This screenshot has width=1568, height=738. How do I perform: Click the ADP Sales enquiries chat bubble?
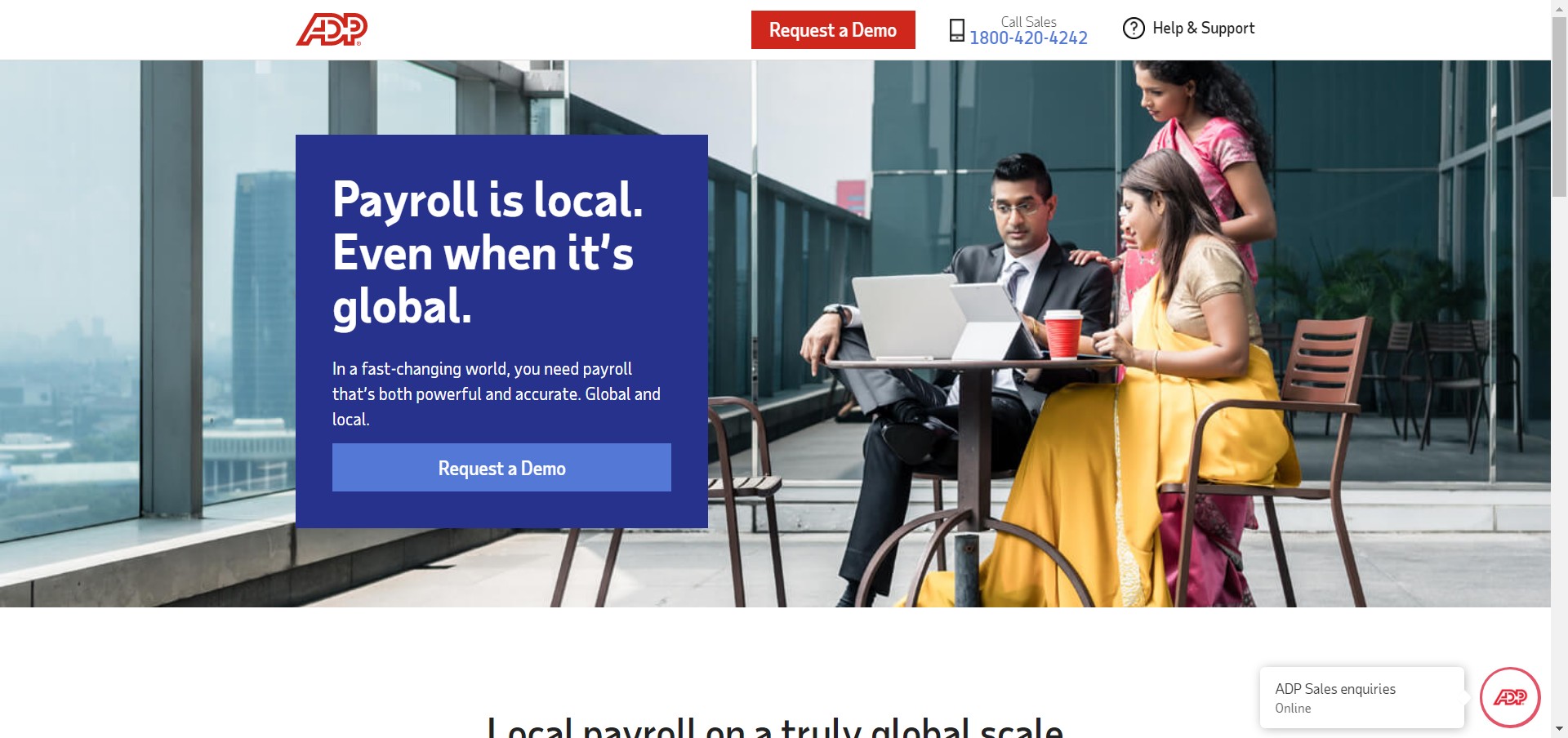point(1361,698)
